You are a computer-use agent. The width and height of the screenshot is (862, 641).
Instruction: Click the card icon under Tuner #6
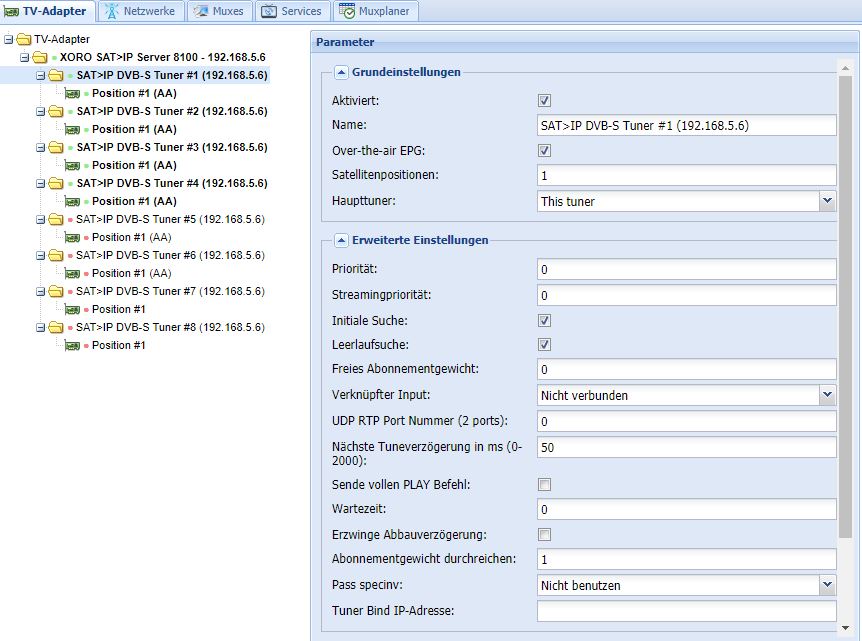click(x=73, y=273)
